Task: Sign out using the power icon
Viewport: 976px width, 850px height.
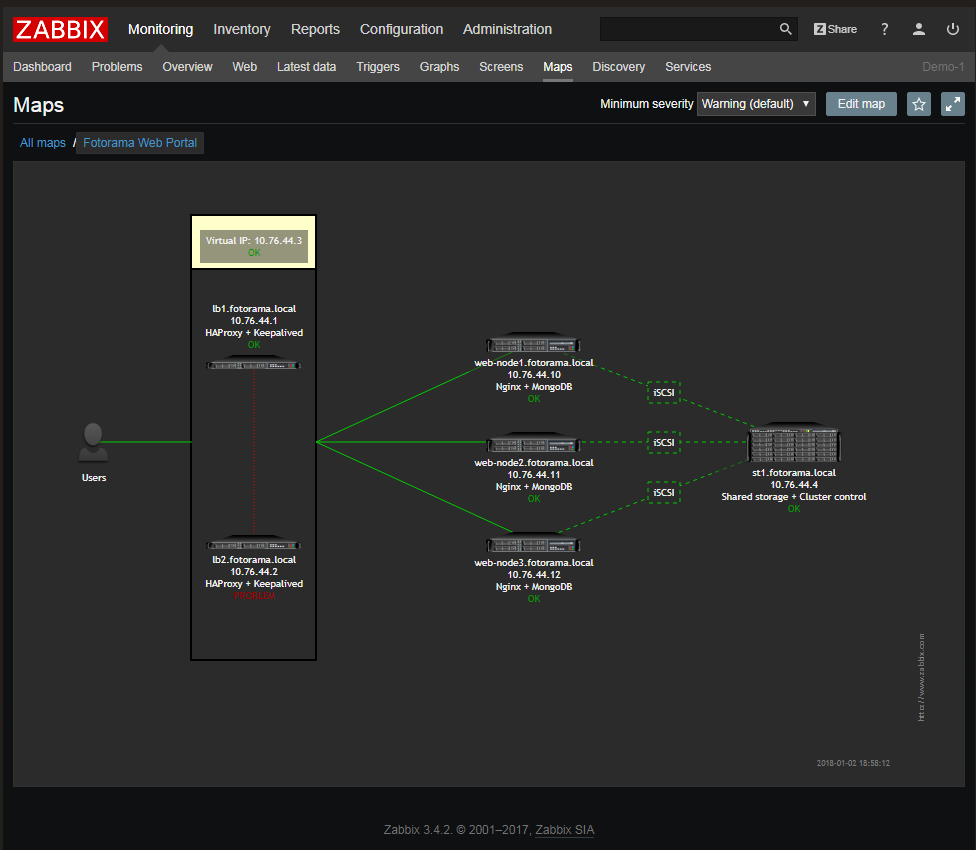Action: (x=952, y=29)
